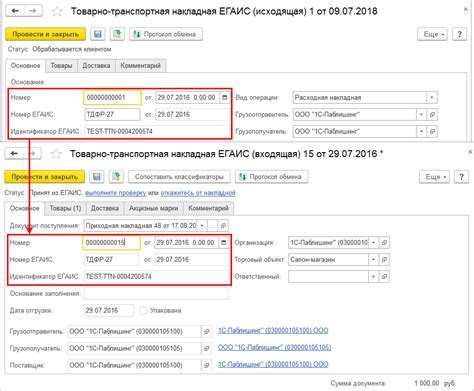
Task: Open the Поставщик record
Action: [207, 365]
